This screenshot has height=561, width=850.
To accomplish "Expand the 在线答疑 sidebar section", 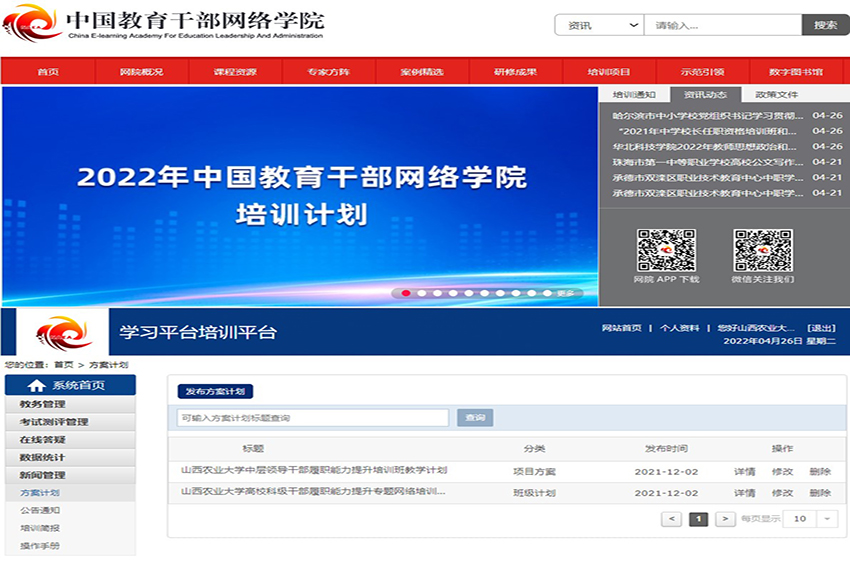I will [x=70, y=440].
